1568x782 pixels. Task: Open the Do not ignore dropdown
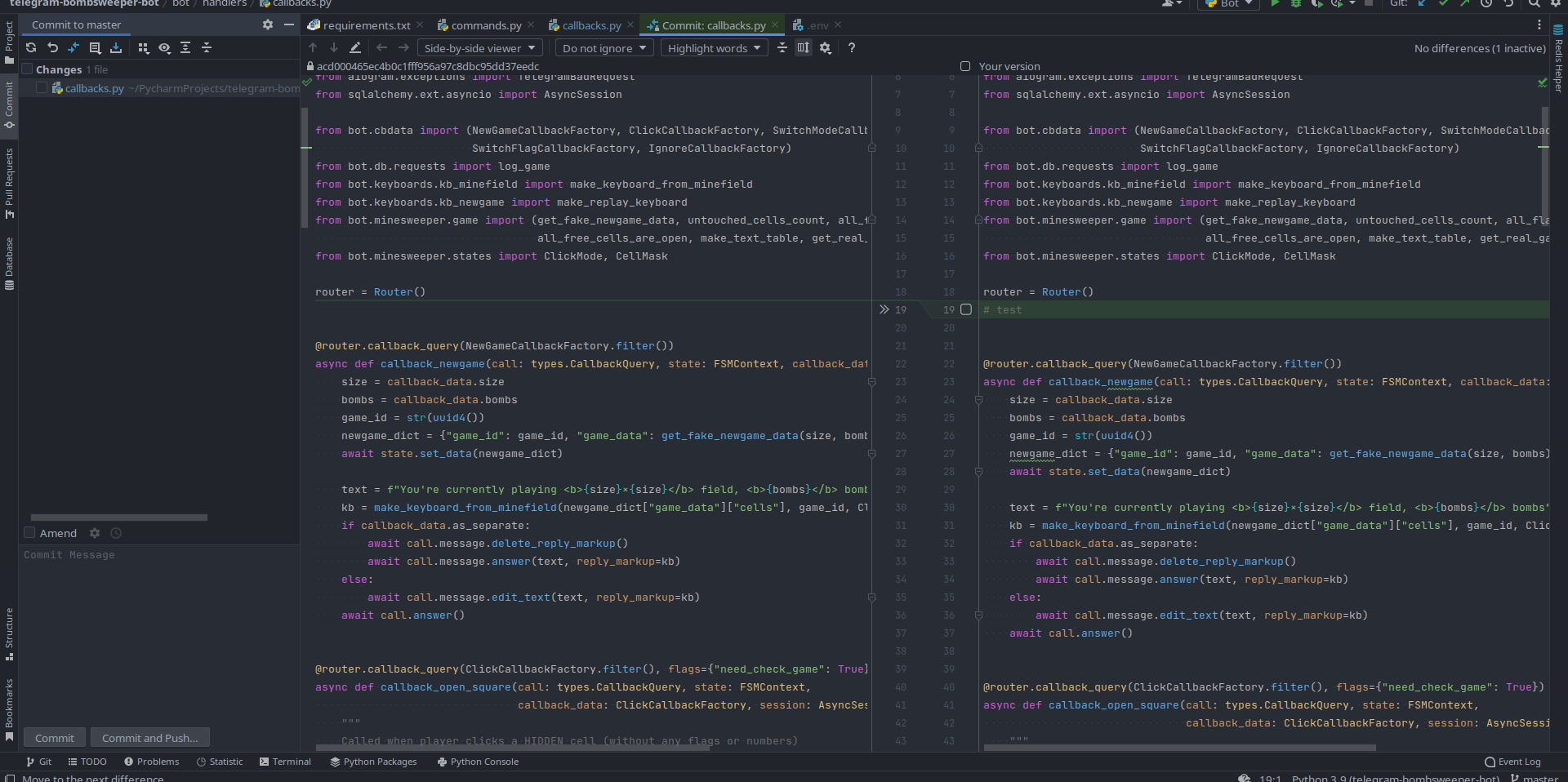[x=604, y=48]
